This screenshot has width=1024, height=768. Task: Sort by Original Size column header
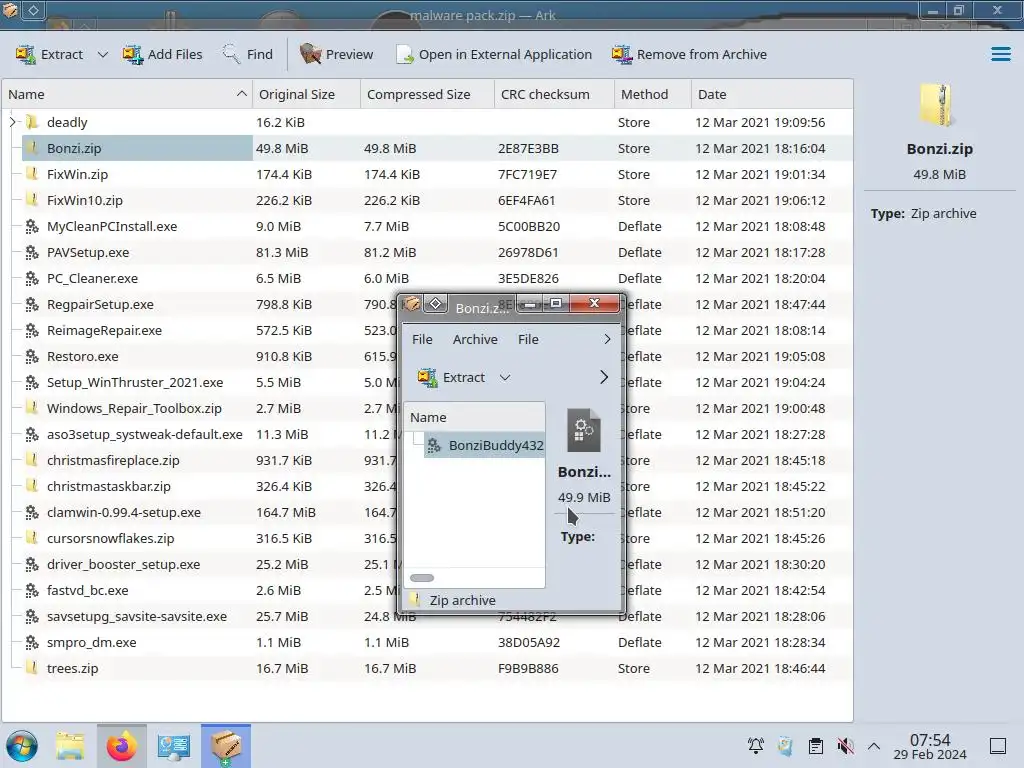[x=306, y=94]
